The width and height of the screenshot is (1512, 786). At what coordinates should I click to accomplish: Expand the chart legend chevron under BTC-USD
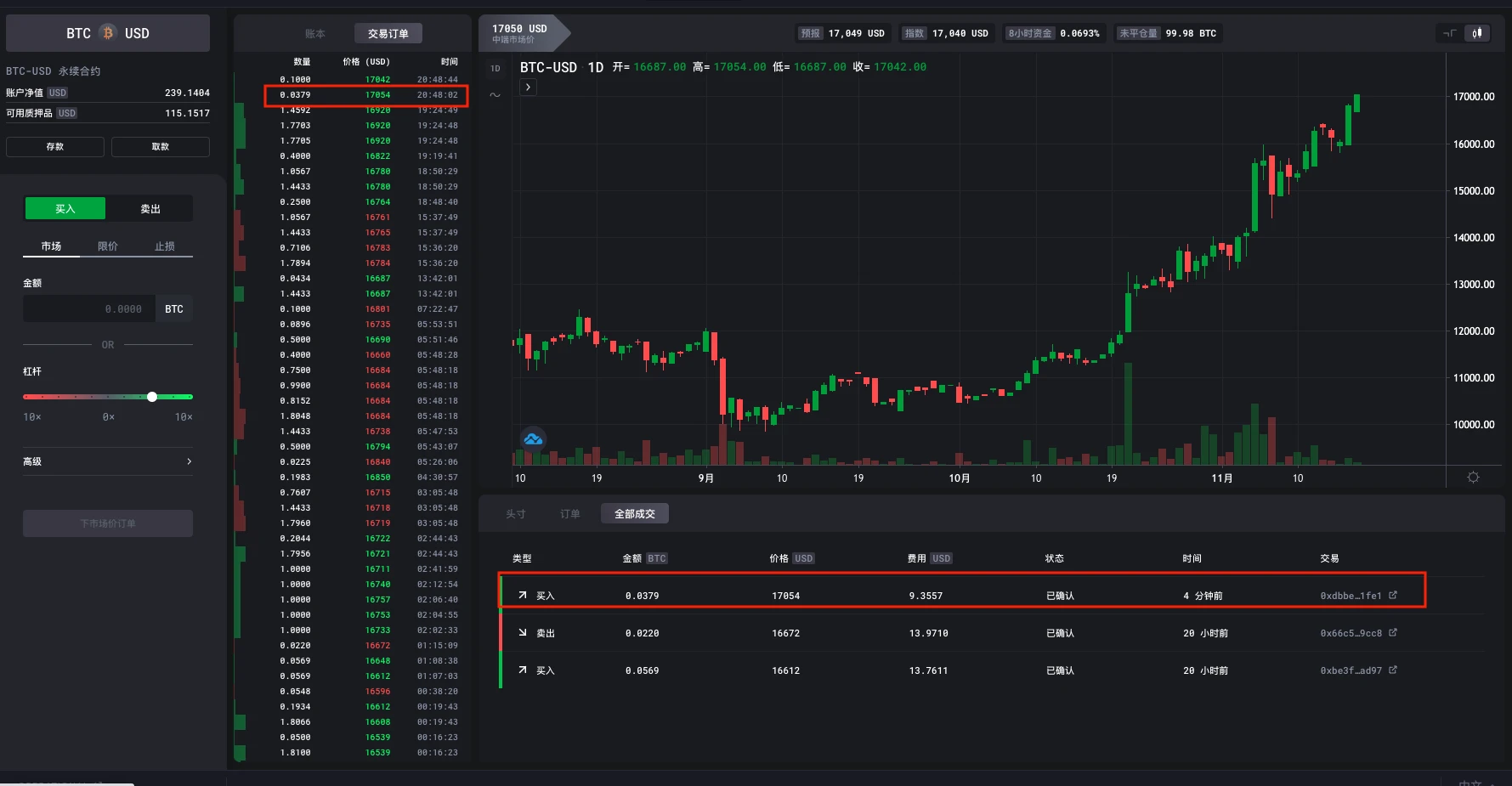pyautogui.click(x=528, y=87)
